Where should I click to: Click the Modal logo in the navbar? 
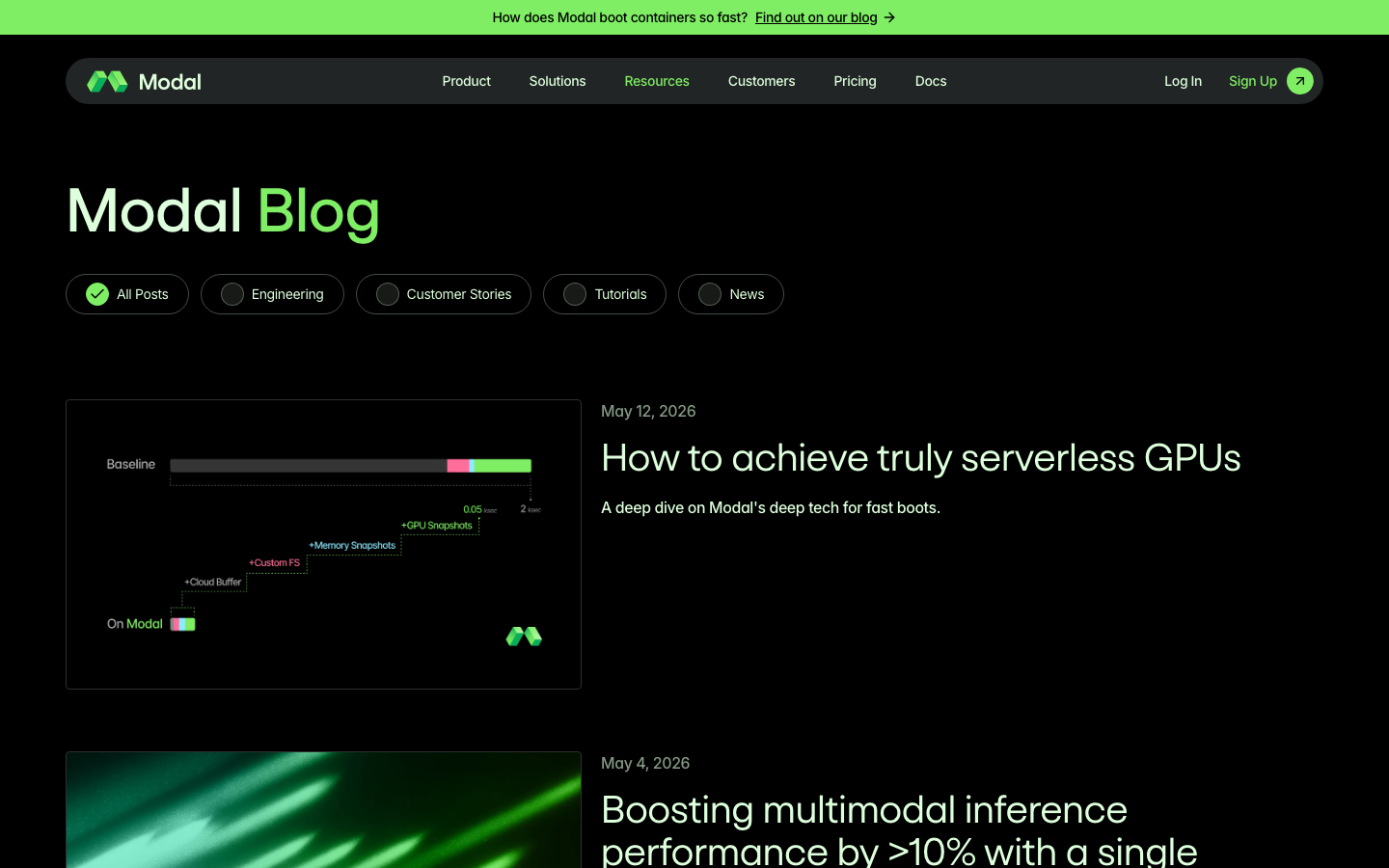pyautogui.click(x=145, y=81)
